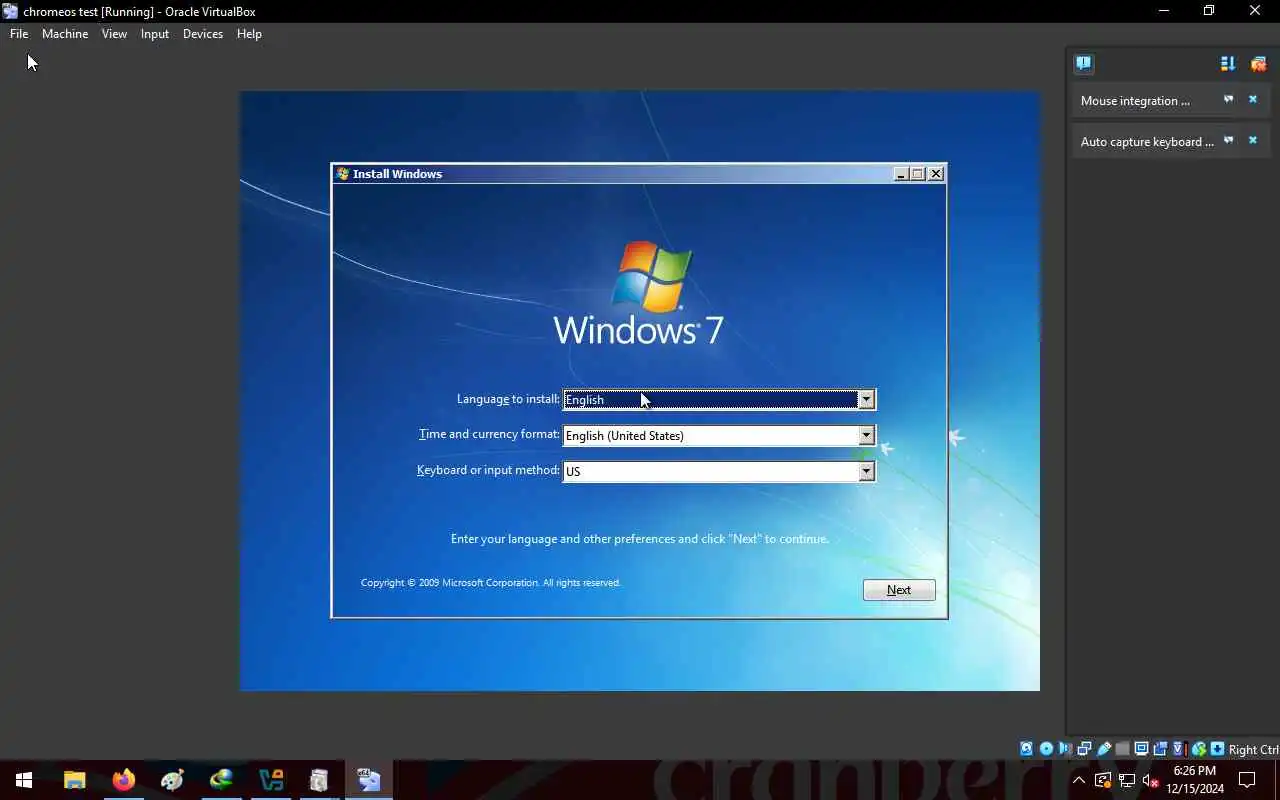Viewport: 1280px width, 800px height.
Task: Click the hard disk activity status icon
Action: coord(1026,749)
